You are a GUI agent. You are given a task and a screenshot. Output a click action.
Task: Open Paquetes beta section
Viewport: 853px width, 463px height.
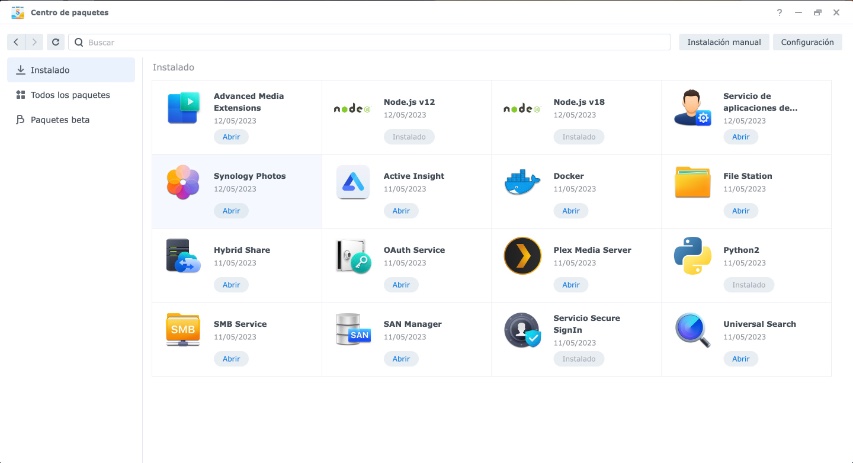pos(71,120)
